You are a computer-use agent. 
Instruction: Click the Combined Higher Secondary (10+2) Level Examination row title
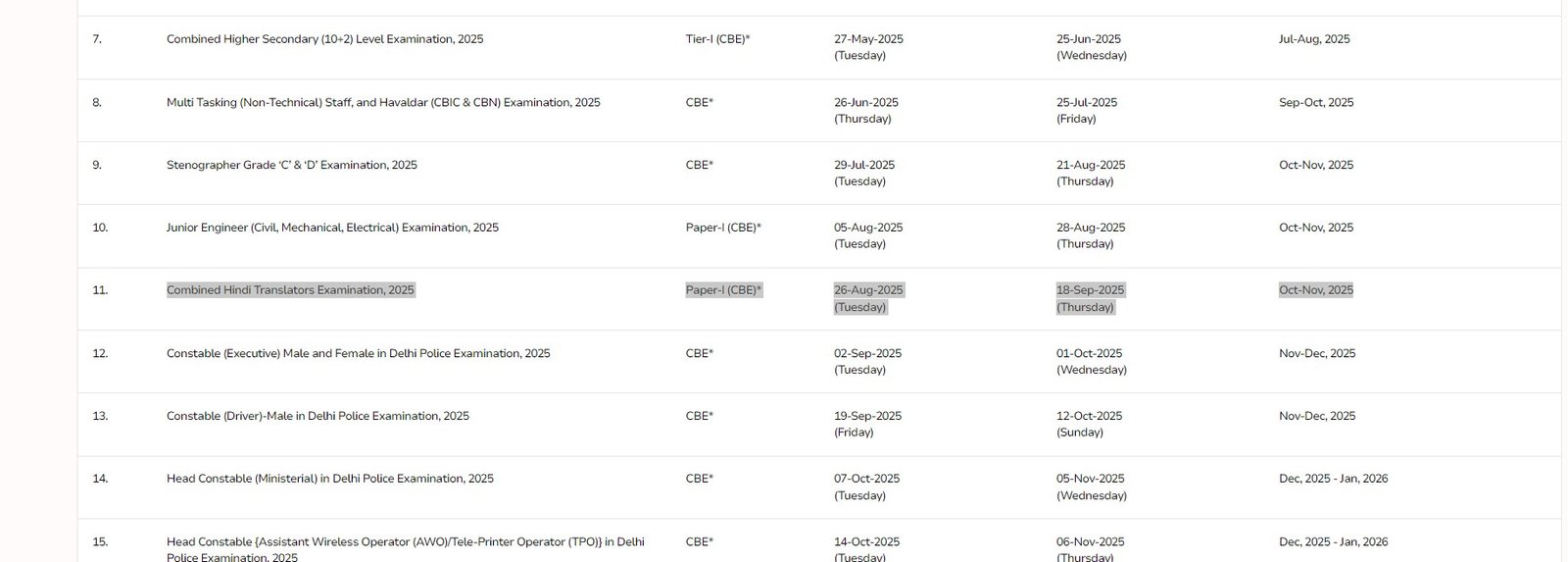click(x=324, y=39)
